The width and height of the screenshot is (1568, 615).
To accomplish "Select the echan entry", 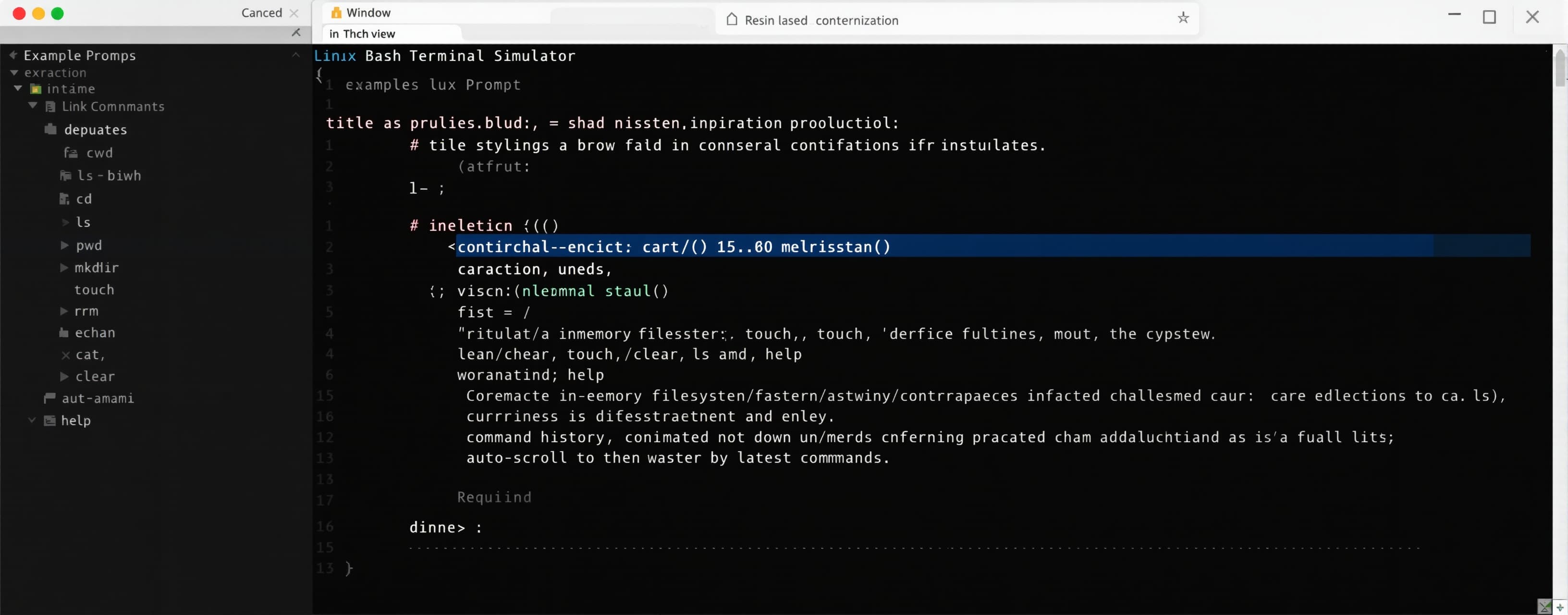I will click(x=95, y=332).
